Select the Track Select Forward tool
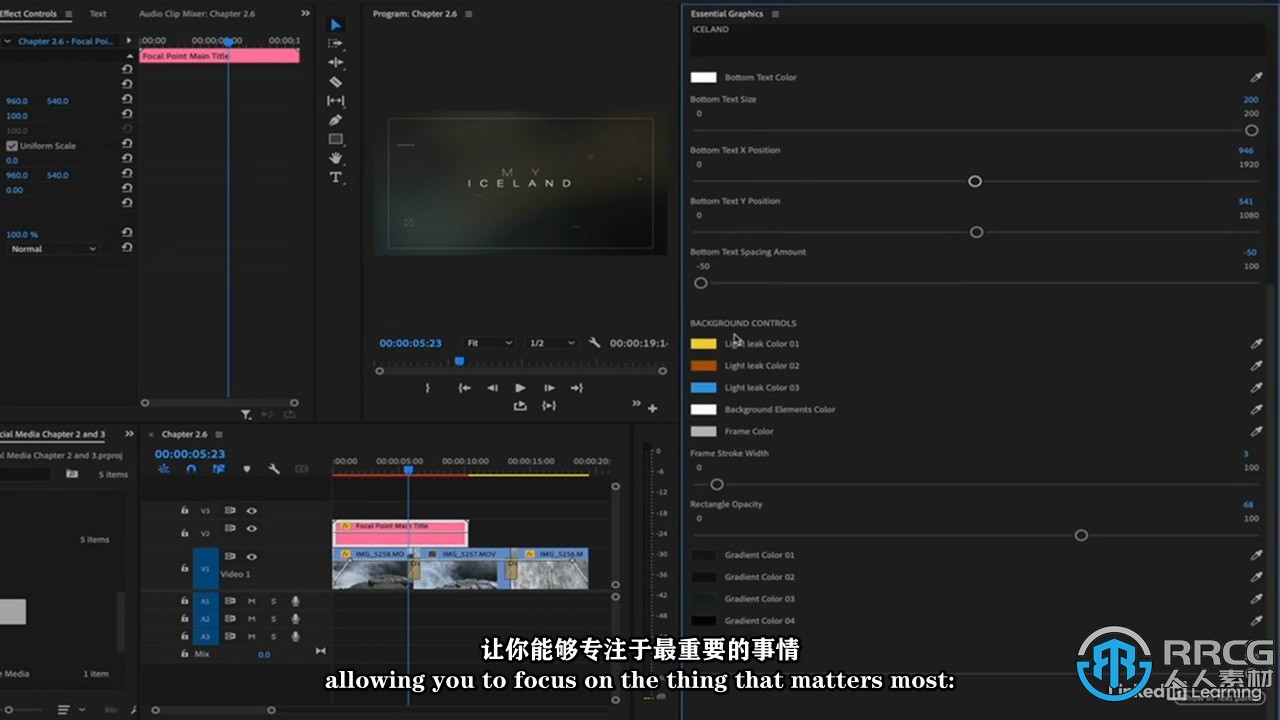 tap(336, 44)
